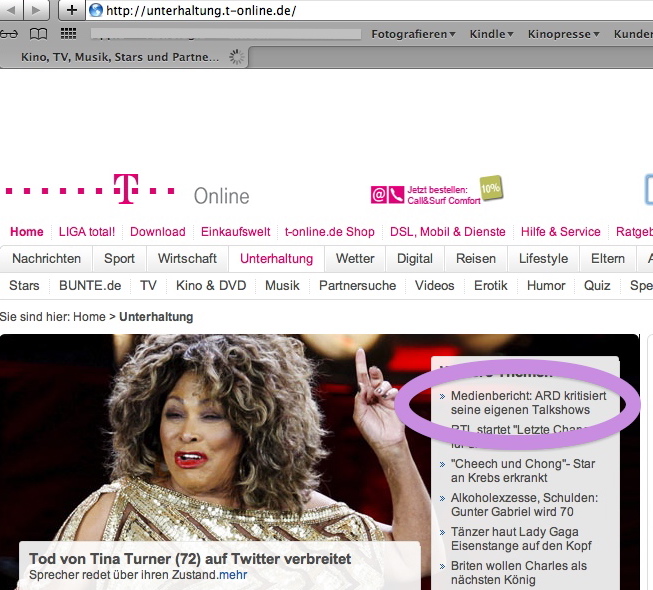The width and height of the screenshot is (653, 590).
Task: Open the Humor subsection
Action: click(x=546, y=286)
